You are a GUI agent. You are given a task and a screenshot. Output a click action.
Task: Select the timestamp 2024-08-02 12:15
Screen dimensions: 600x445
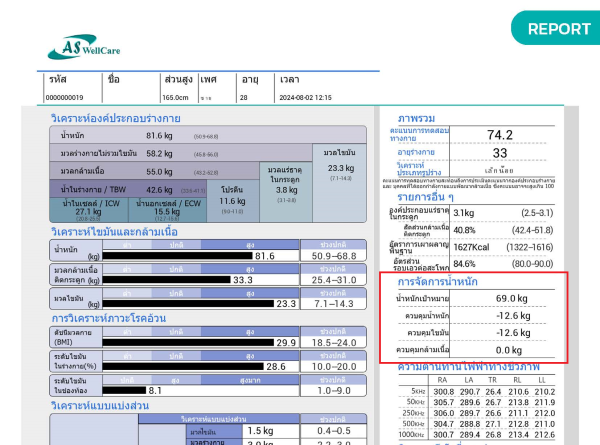pos(305,97)
